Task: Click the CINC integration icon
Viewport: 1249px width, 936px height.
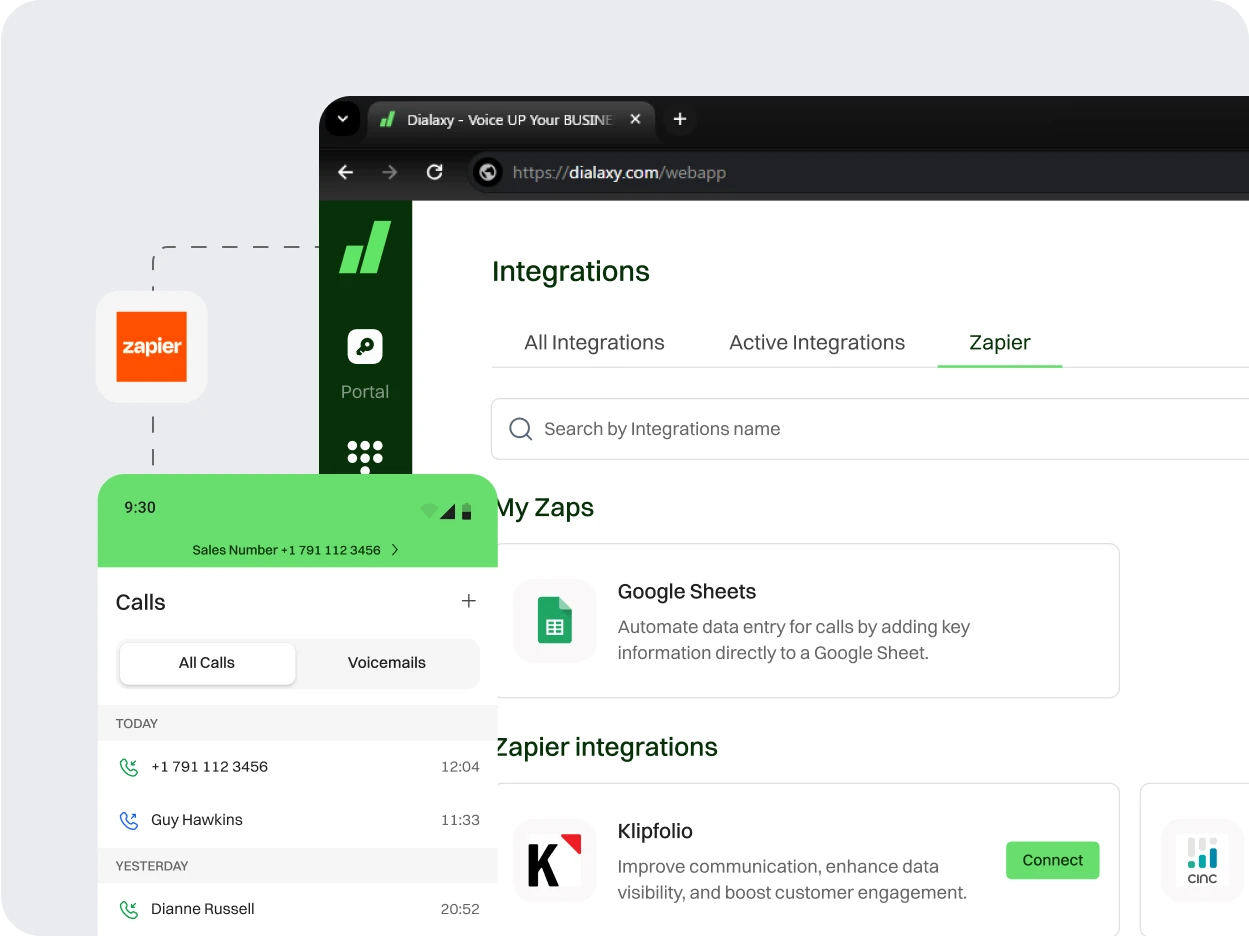Action: [x=1202, y=860]
